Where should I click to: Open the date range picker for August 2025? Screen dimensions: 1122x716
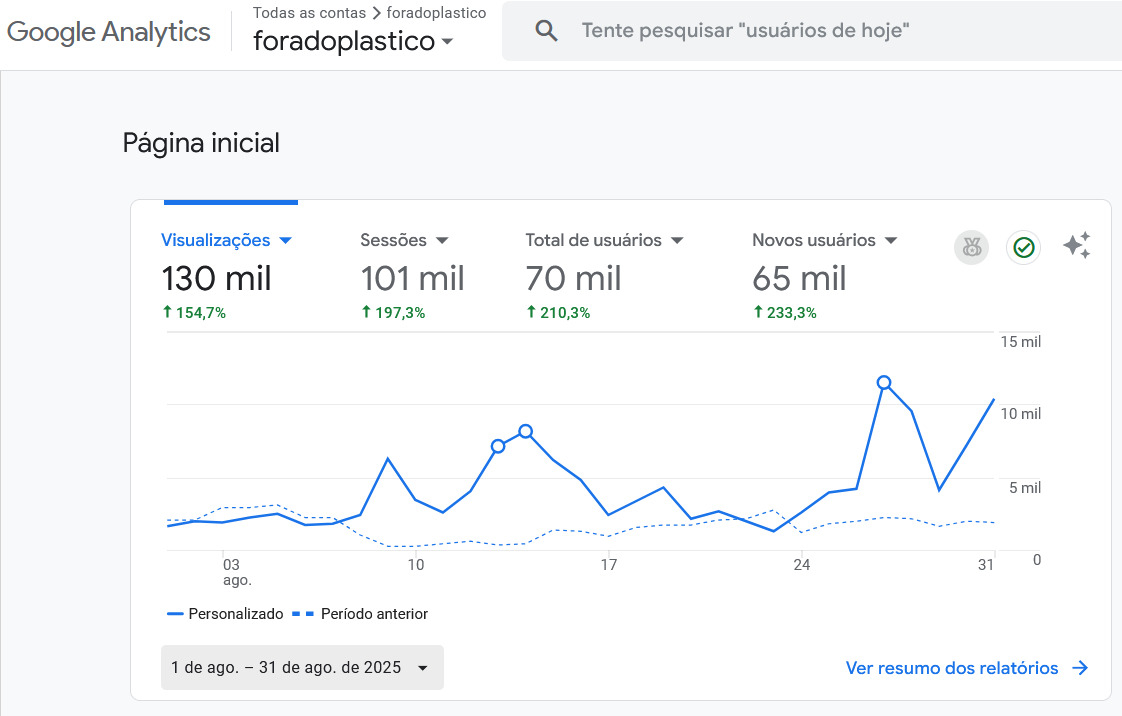(301, 668)
